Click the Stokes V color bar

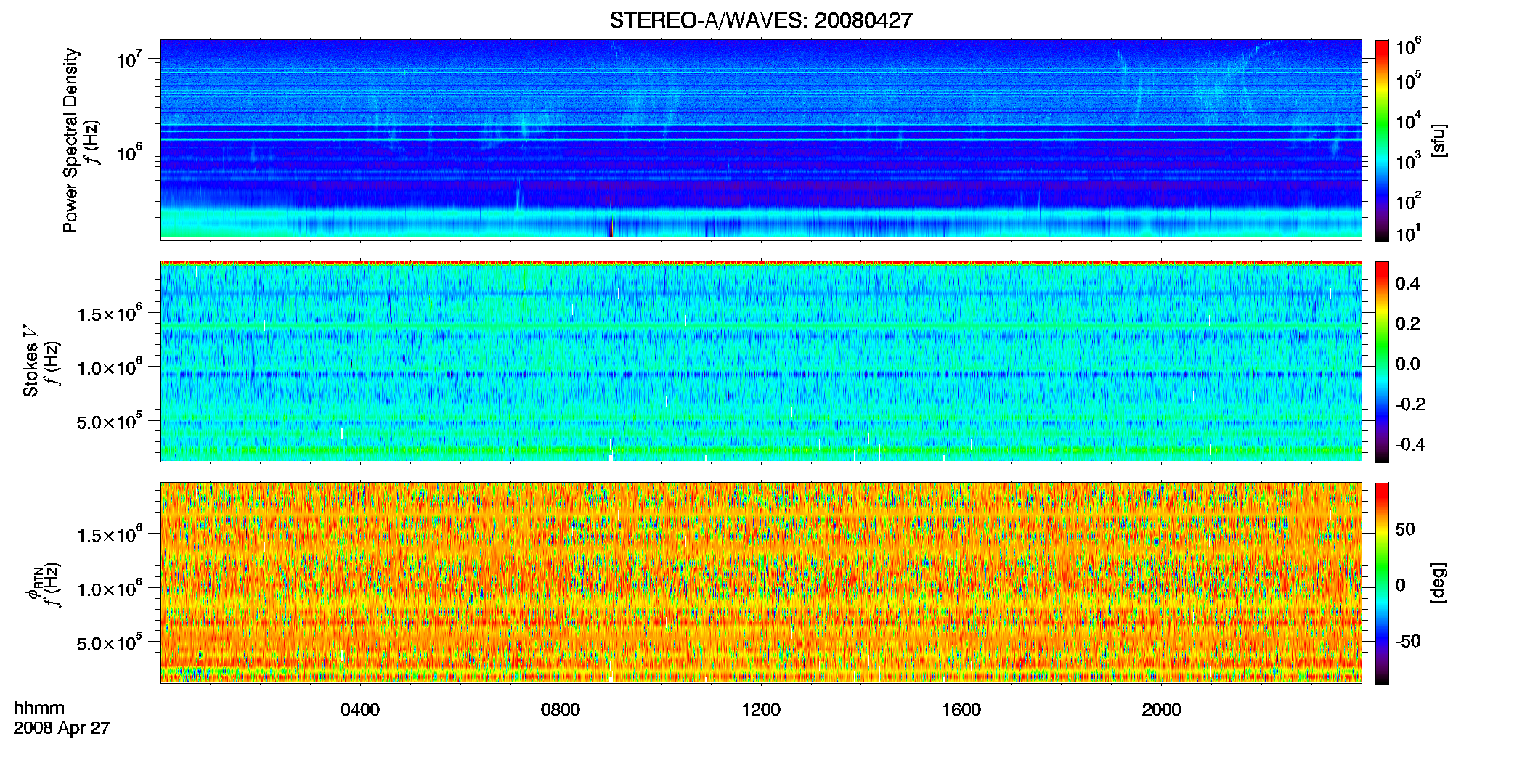pos(1381,362)
